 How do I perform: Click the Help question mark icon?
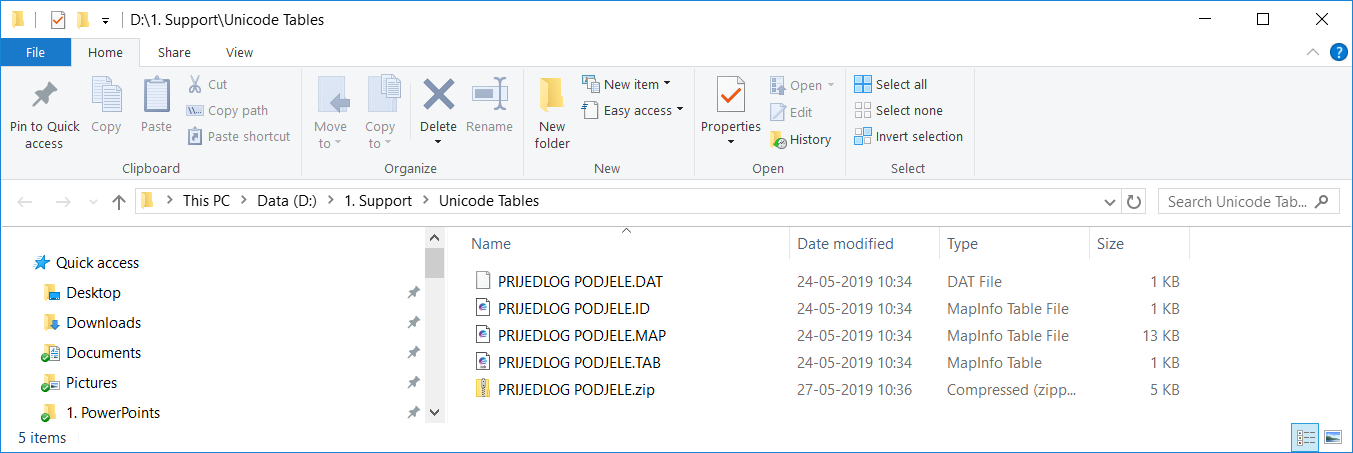[x=1338, y=52]
